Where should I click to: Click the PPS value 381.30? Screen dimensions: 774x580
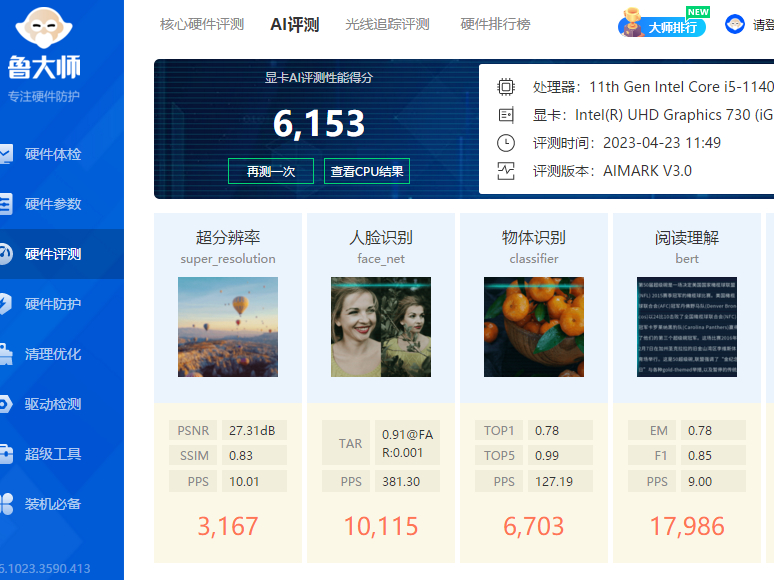(407, 481)
